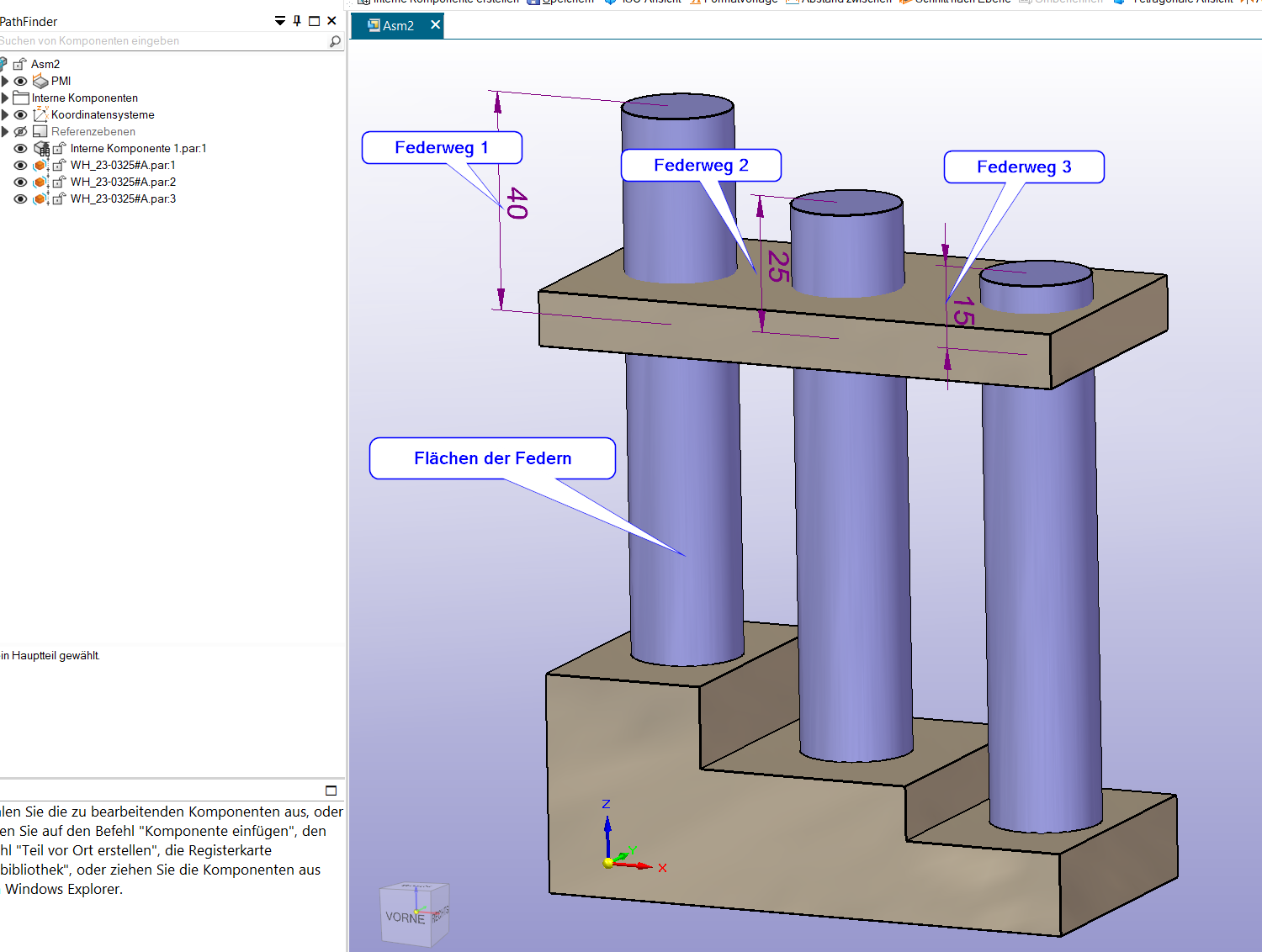Screen dimensions: 1262x952
Task: Click the PMI node icon
Action: point(40,81)
